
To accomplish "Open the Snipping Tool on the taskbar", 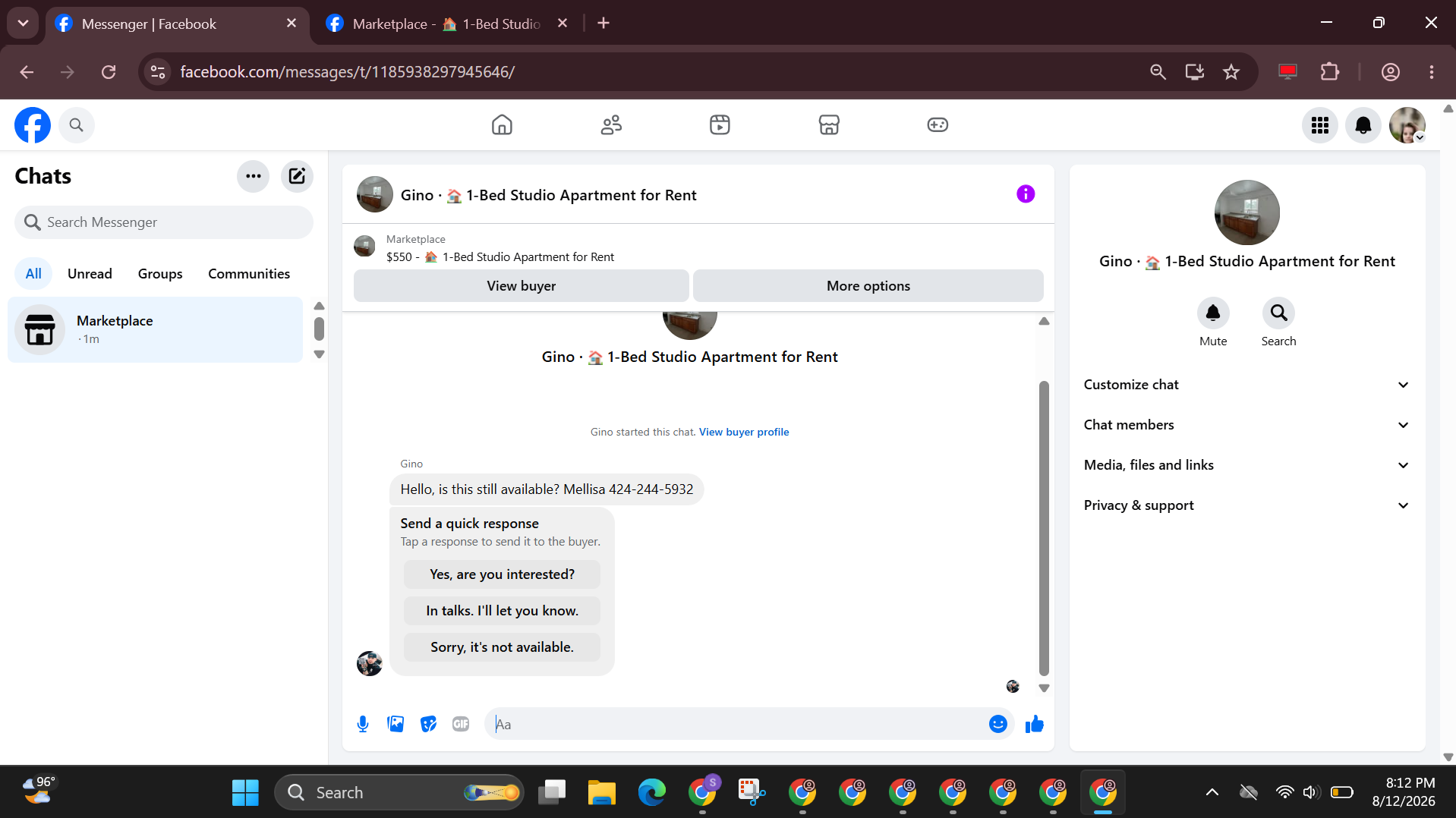I will (752, 793).
